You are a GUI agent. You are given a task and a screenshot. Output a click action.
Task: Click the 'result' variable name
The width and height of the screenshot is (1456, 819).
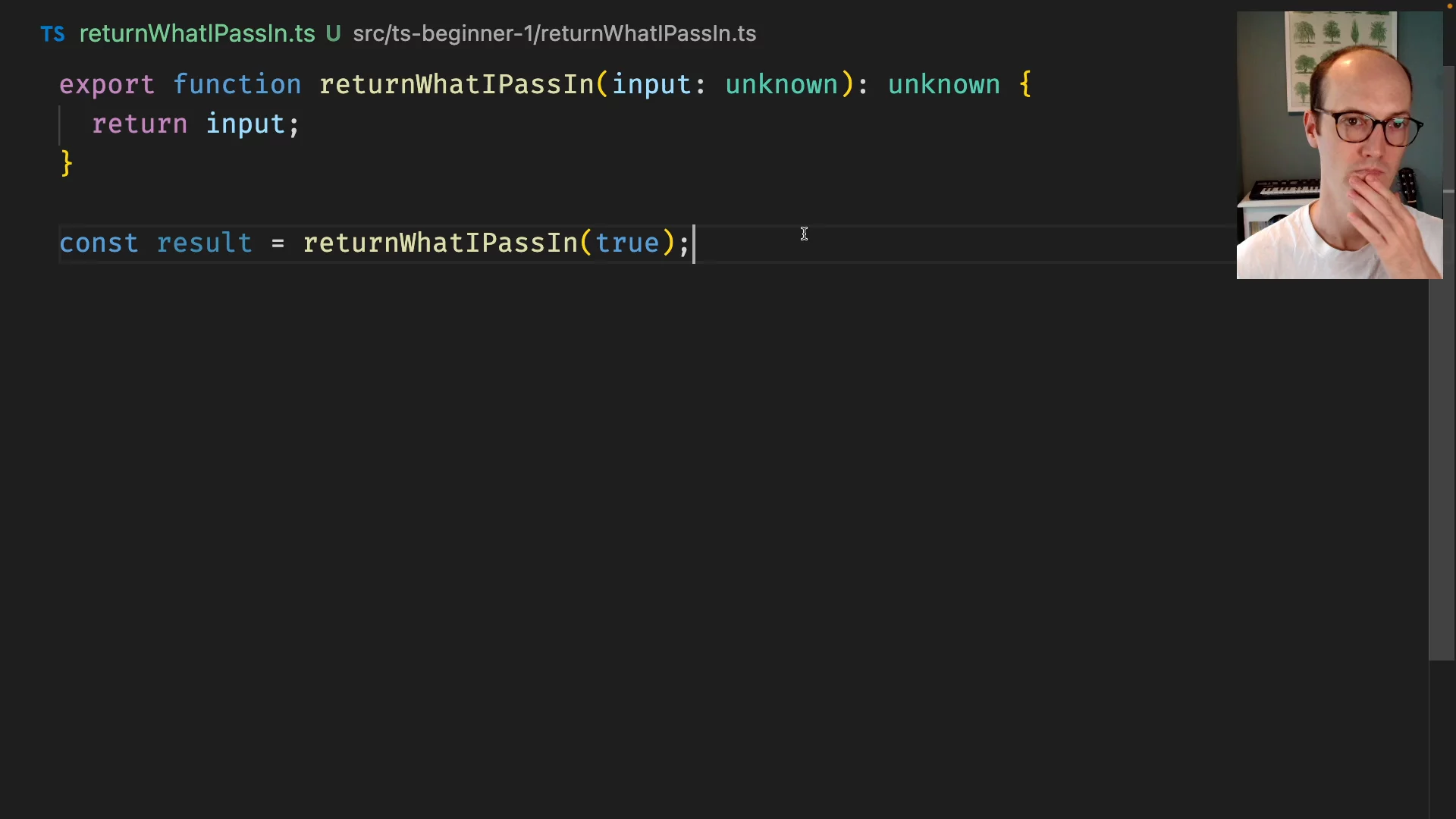click(204, 243)
